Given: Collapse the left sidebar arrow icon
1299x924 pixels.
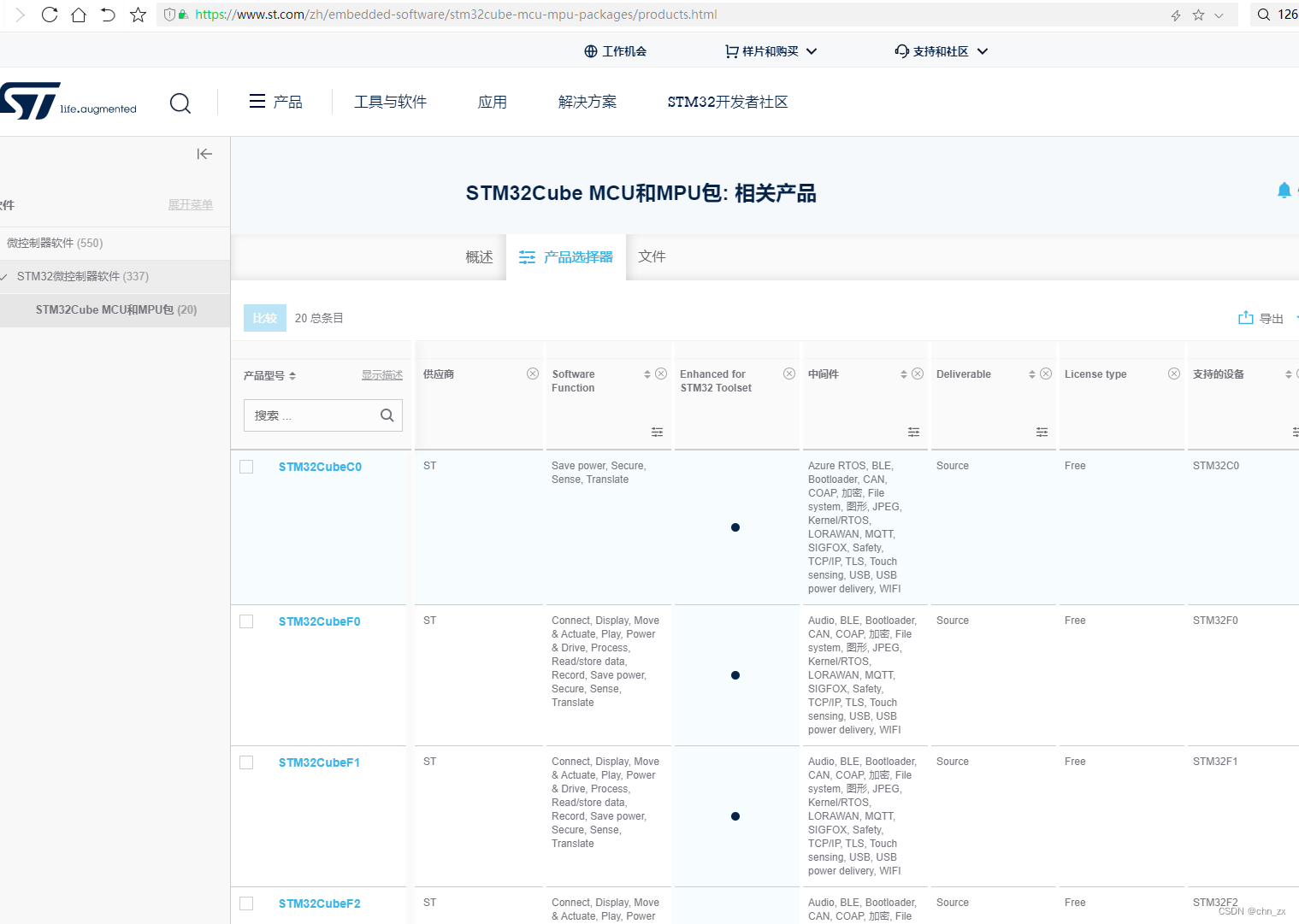Looking at the screenshot, I should (x=204, y=154).
